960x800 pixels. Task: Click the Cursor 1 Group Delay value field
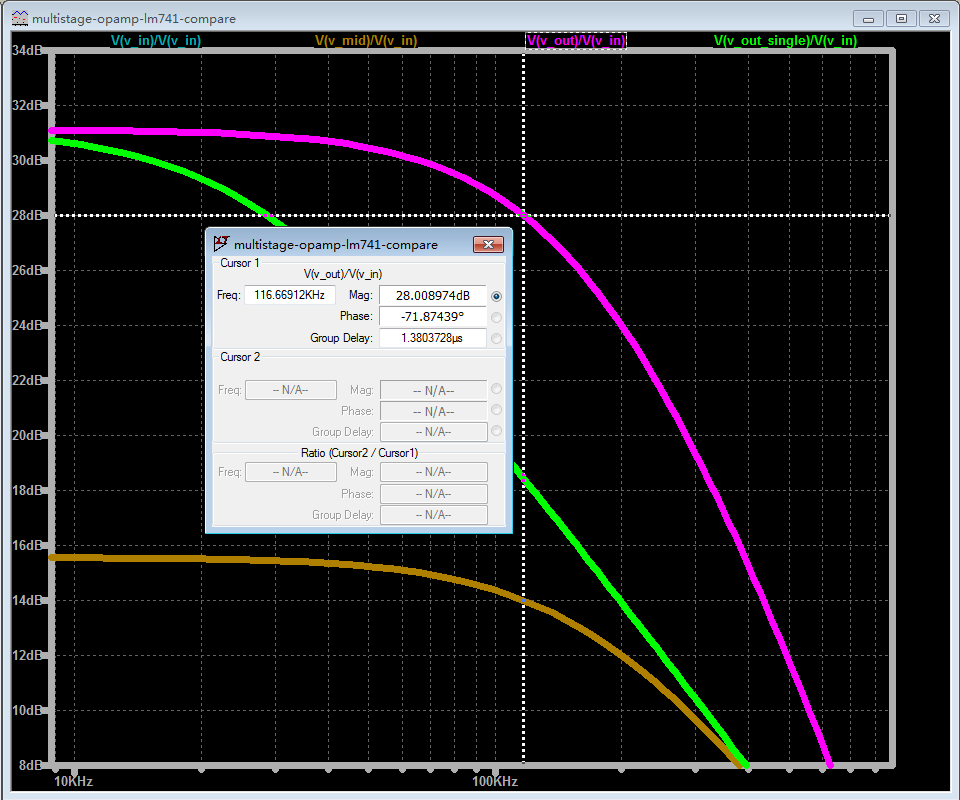[432, 339]
